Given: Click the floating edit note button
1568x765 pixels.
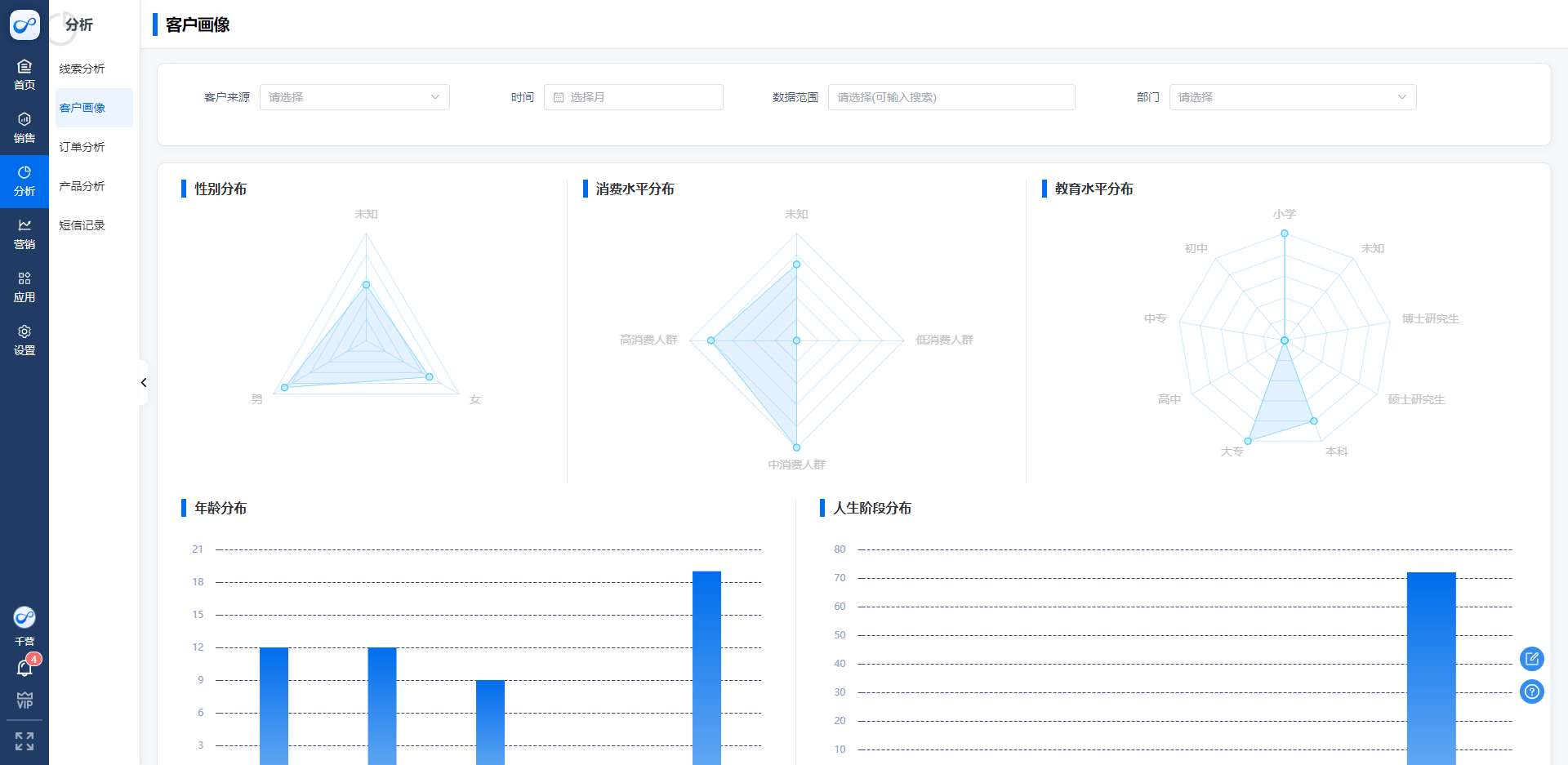Looking at the screenshot, I should [1531, 658].
